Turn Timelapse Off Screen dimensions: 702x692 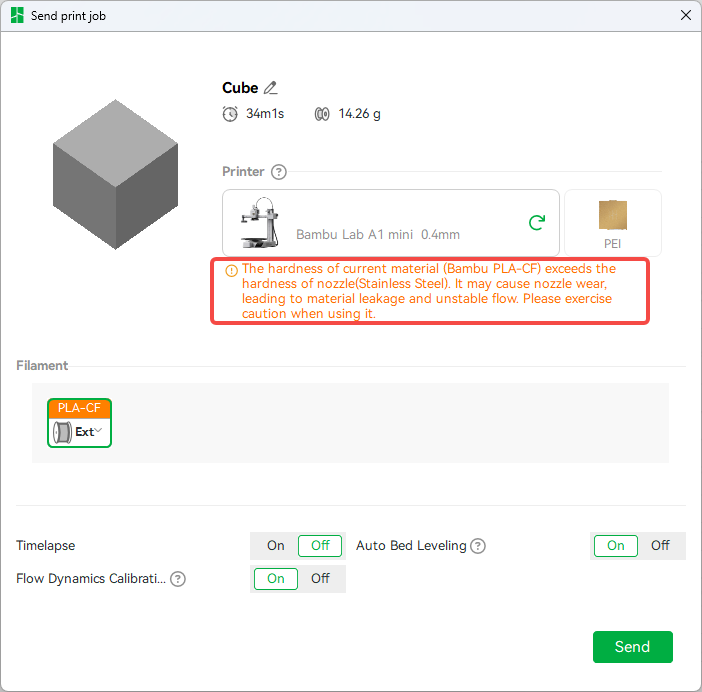coord(320,546)
